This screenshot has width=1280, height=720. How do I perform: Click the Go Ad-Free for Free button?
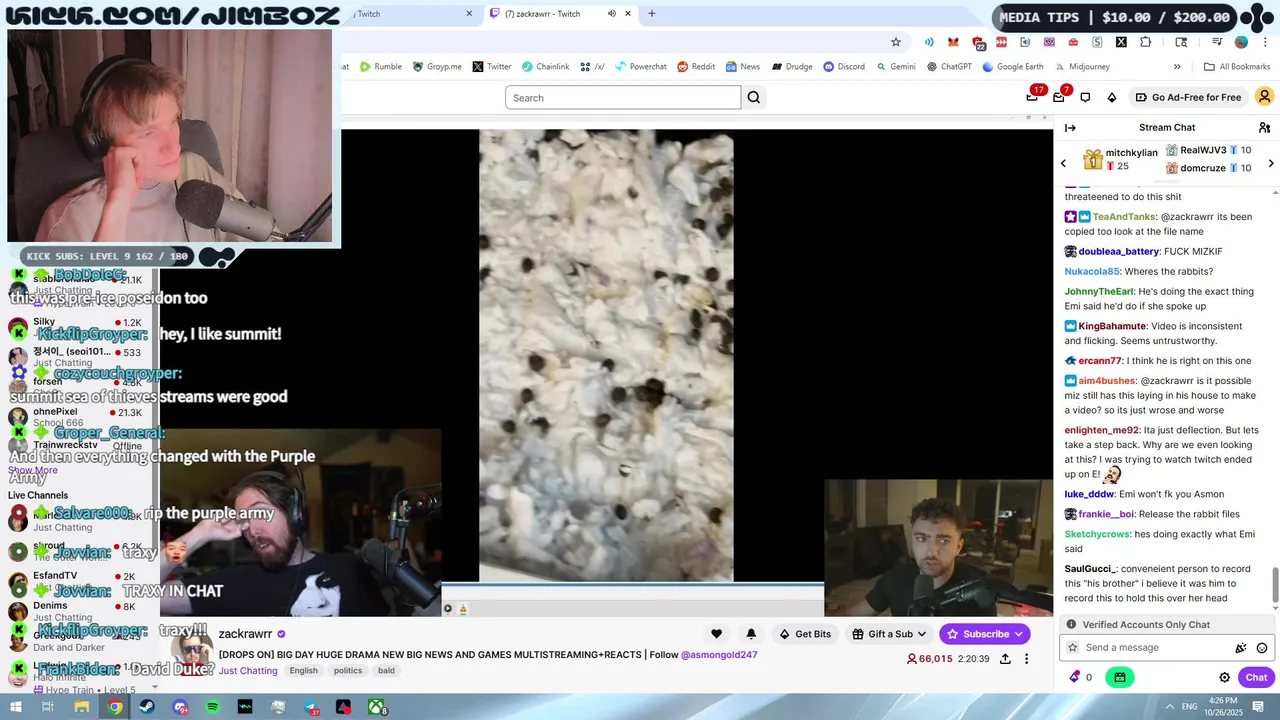(1189, 97)
